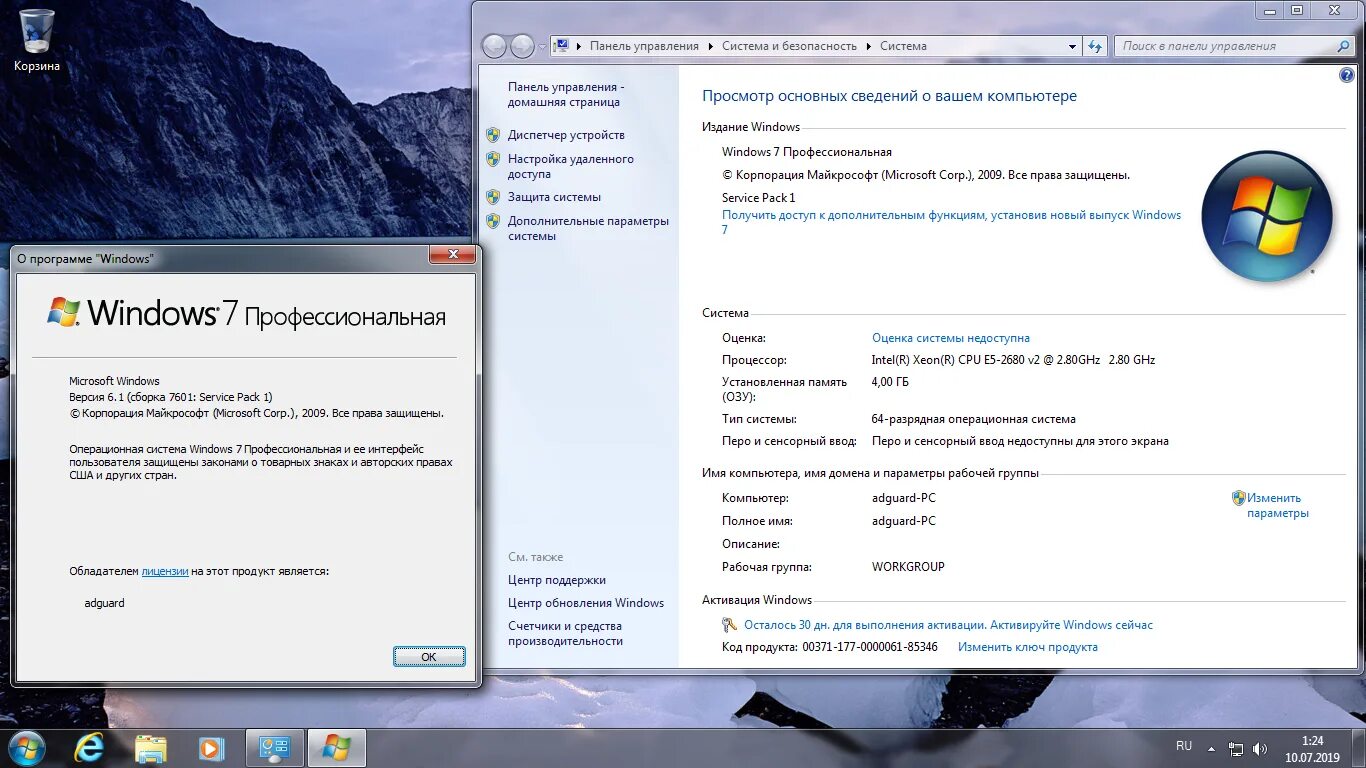Screen dimensions: 1366x768
Task: Switch to the winver Windows-flag taskbar button
Action: [336, 748]
